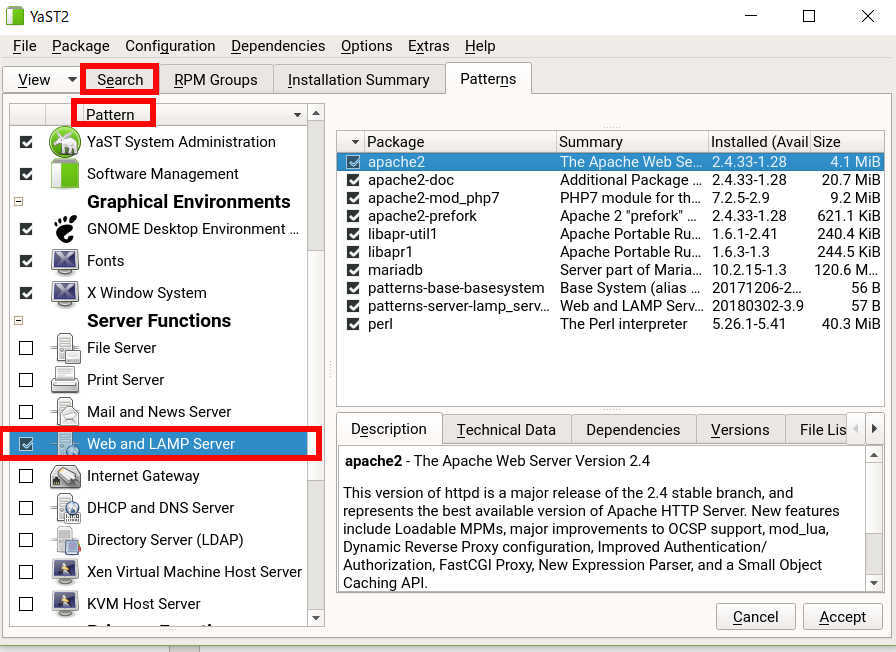Viewport: 896px width, 652px height.
Task: Click the Pattern column header sort arrow
Action: [297, 115]
